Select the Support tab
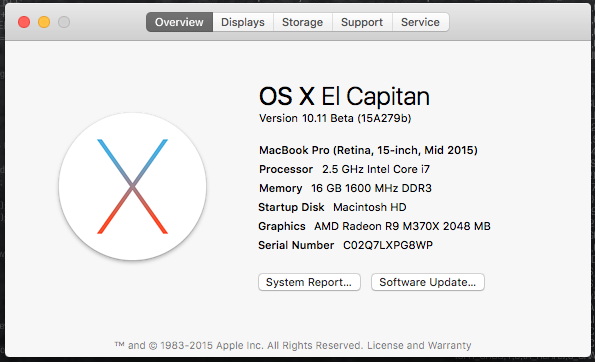 (362, 22)
